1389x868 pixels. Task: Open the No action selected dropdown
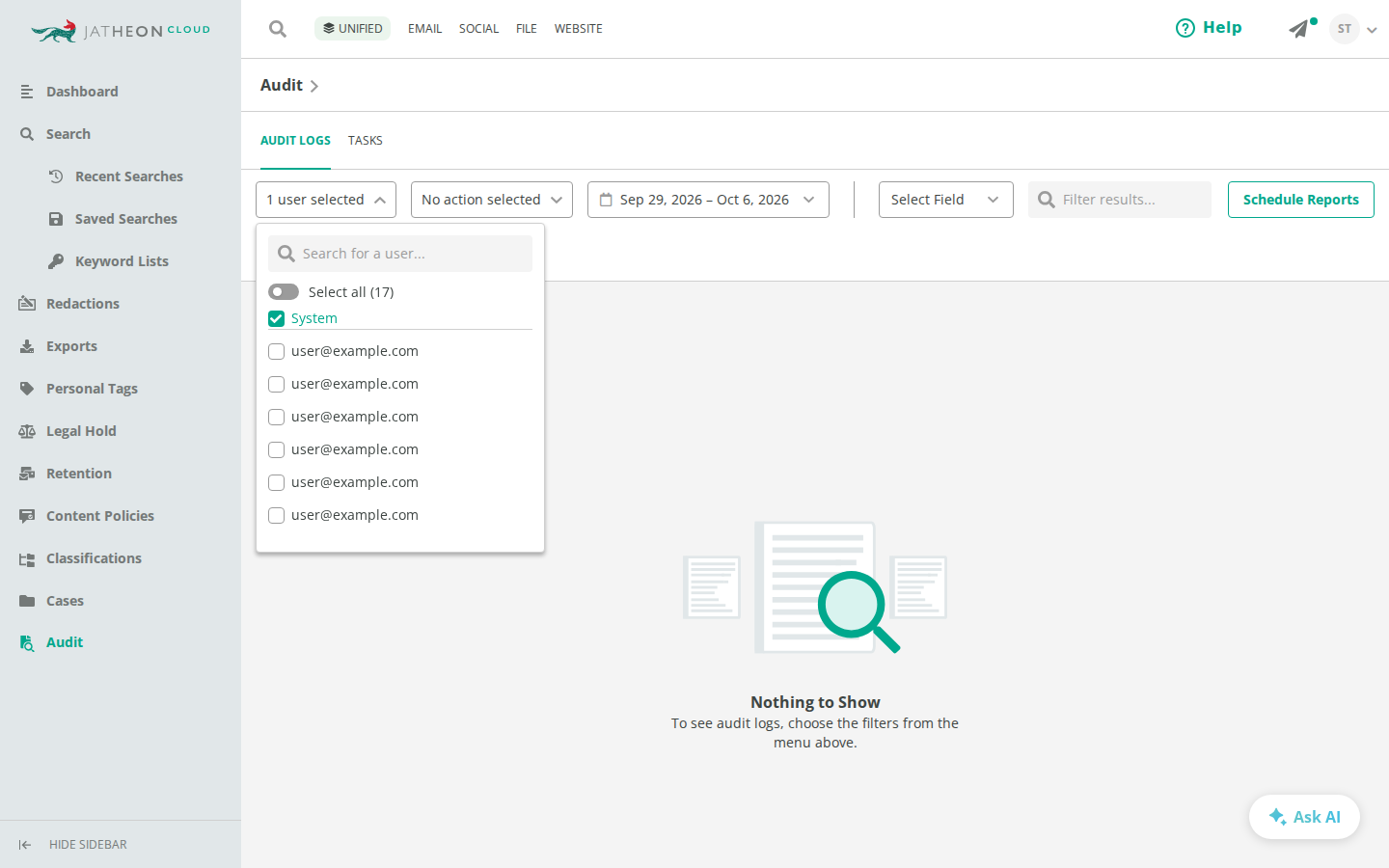pos(492,200)
